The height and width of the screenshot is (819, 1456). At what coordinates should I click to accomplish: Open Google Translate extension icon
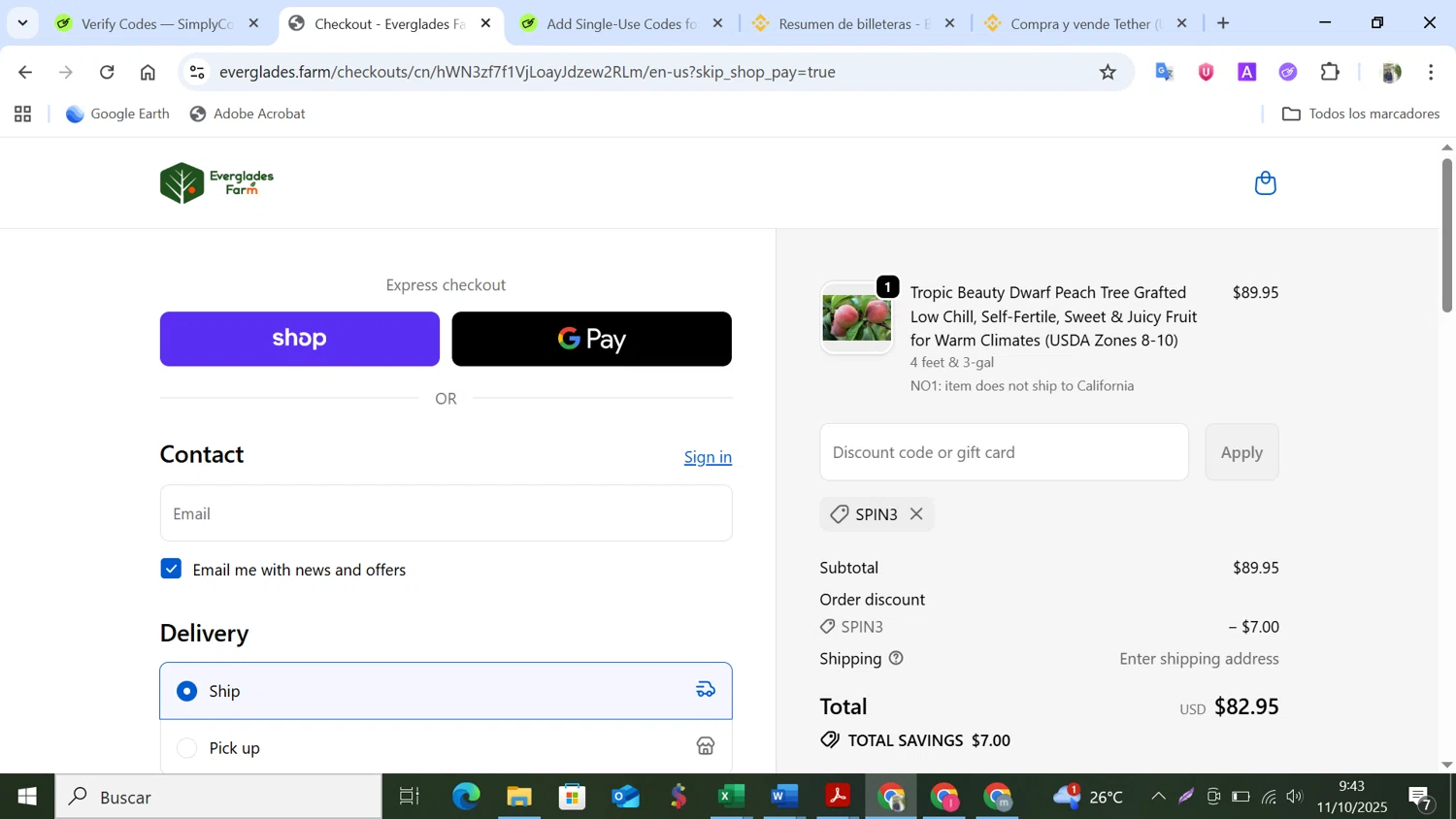click(x=1165, y=72)
